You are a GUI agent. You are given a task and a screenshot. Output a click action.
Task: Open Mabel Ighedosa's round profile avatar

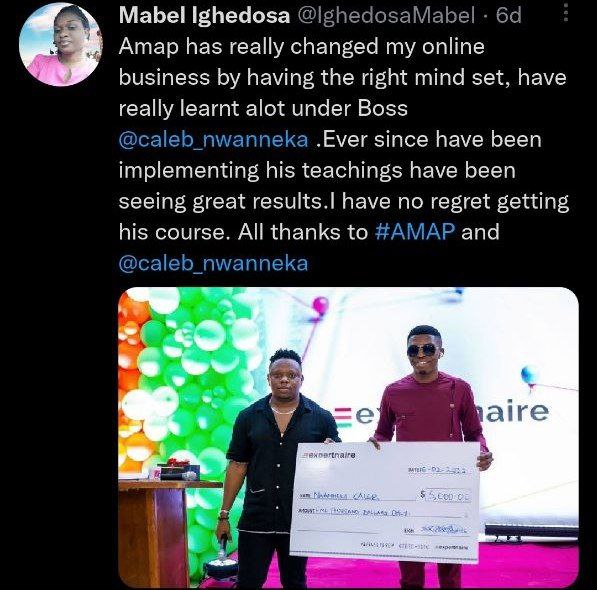[x=60, y=45]
